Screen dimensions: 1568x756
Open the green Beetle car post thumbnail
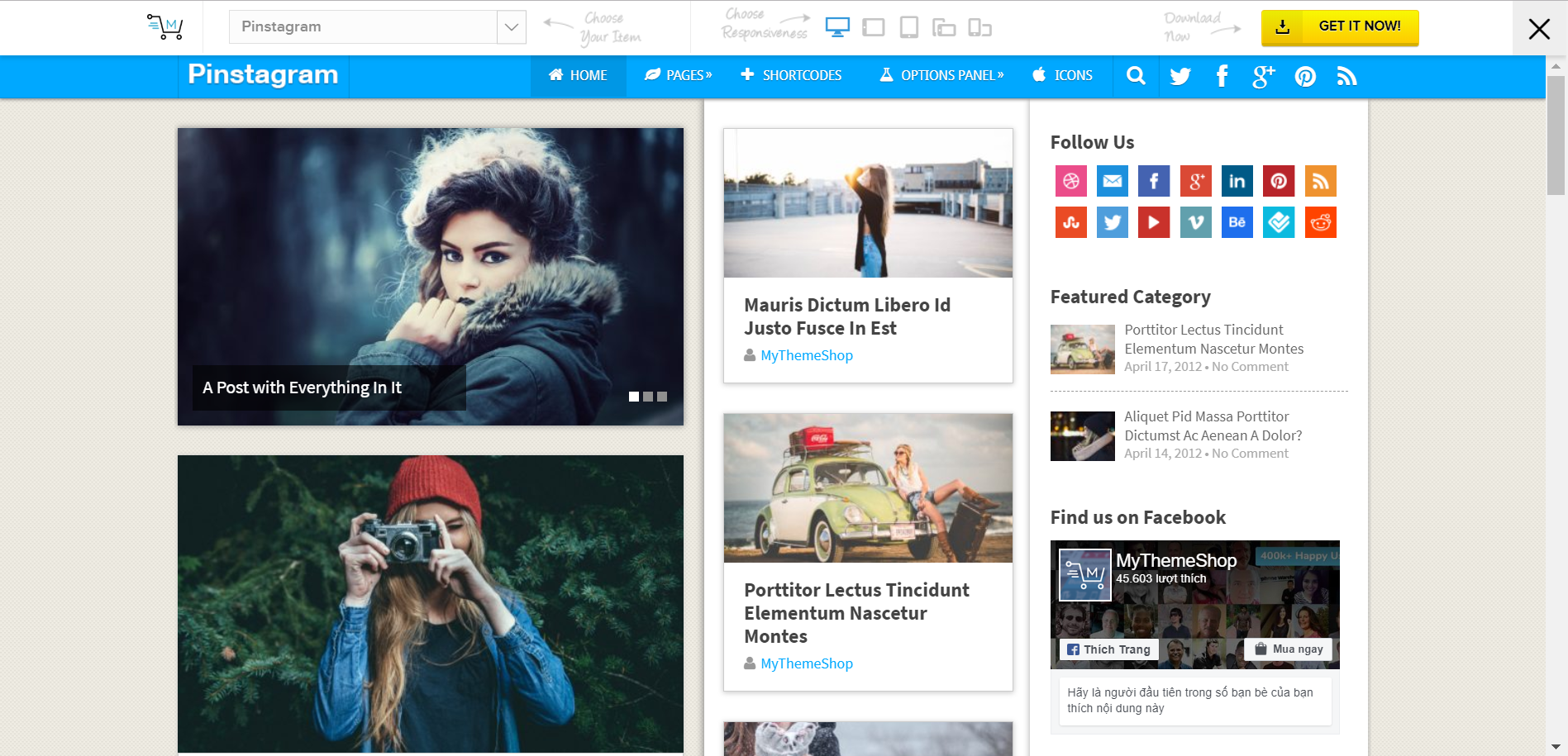pyautogui.click(x=868, y=488)
